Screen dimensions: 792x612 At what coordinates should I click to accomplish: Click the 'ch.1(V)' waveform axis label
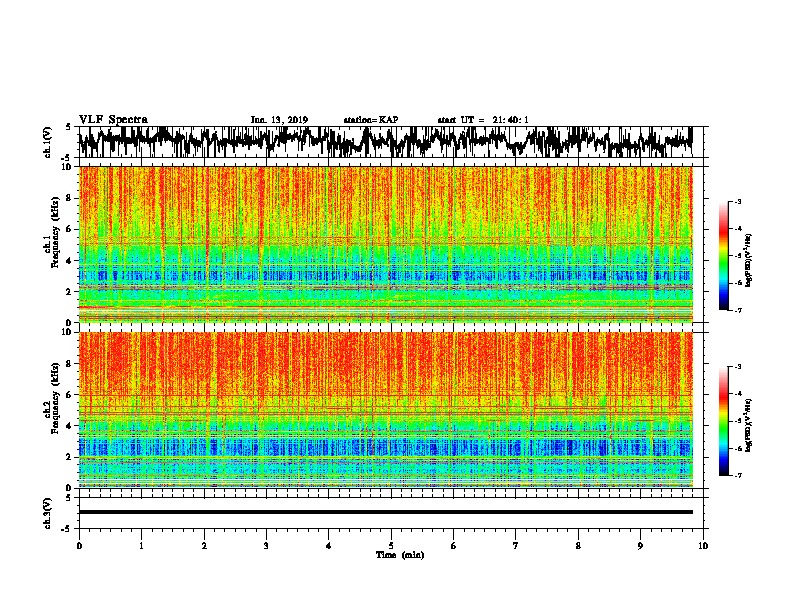(48, 142)
